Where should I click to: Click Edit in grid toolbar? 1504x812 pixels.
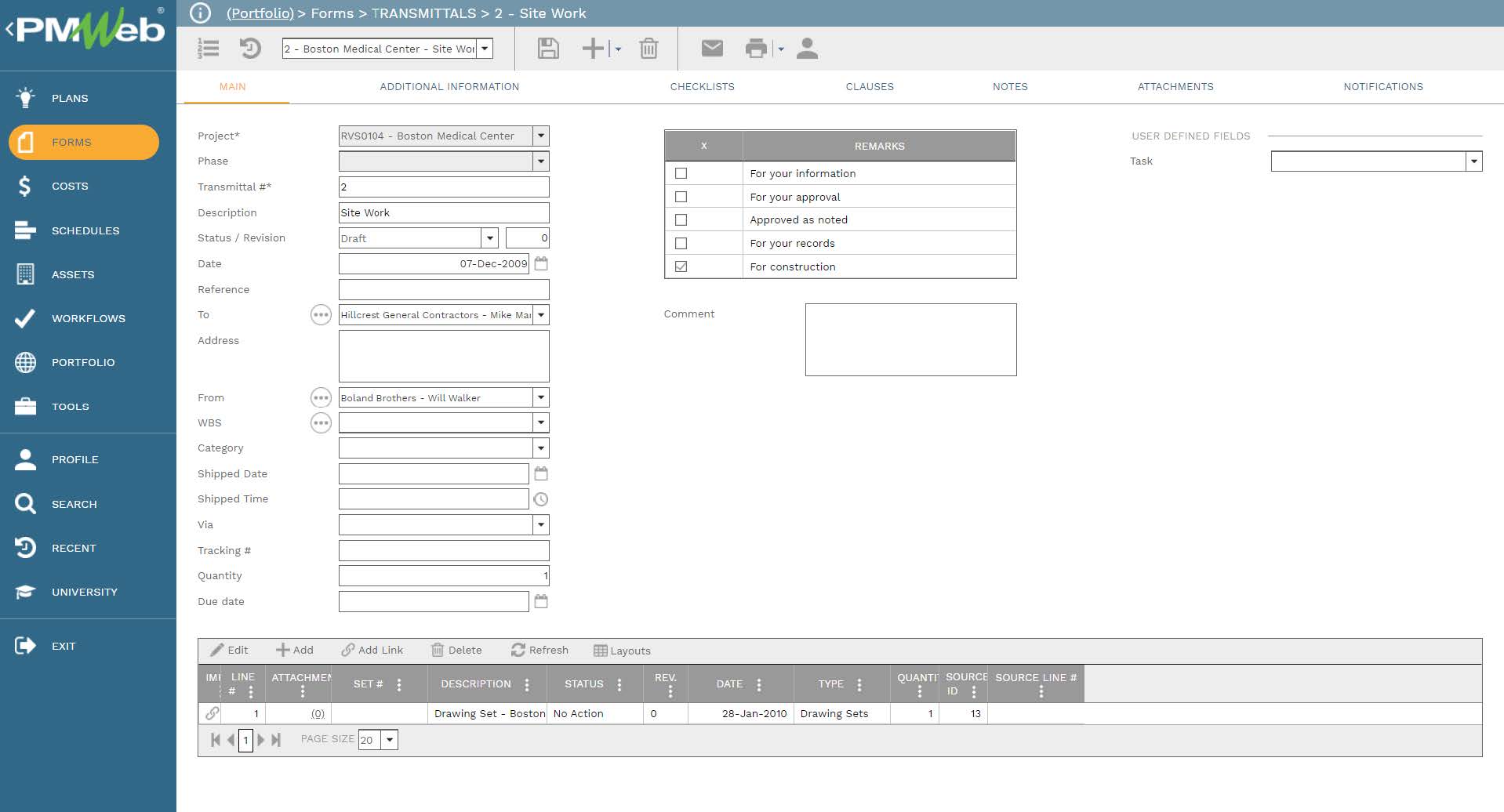click(229, 651)
